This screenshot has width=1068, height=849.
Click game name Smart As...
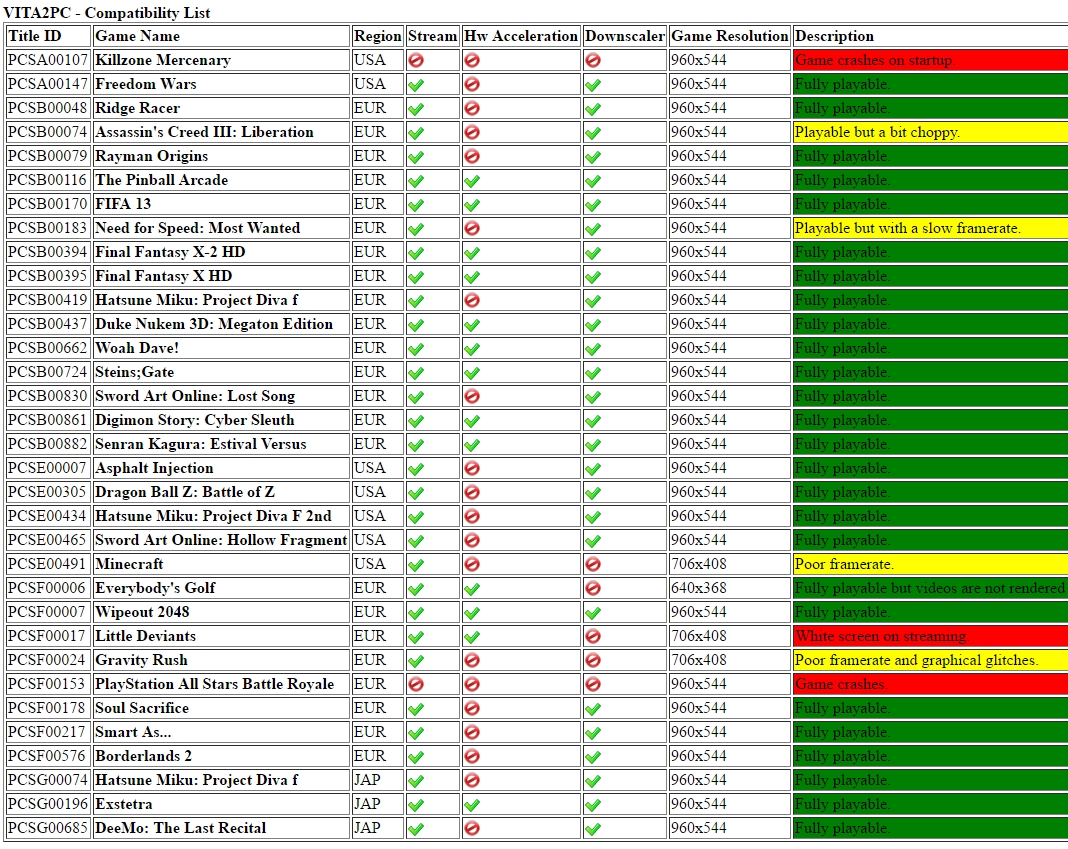coord(133,732)
